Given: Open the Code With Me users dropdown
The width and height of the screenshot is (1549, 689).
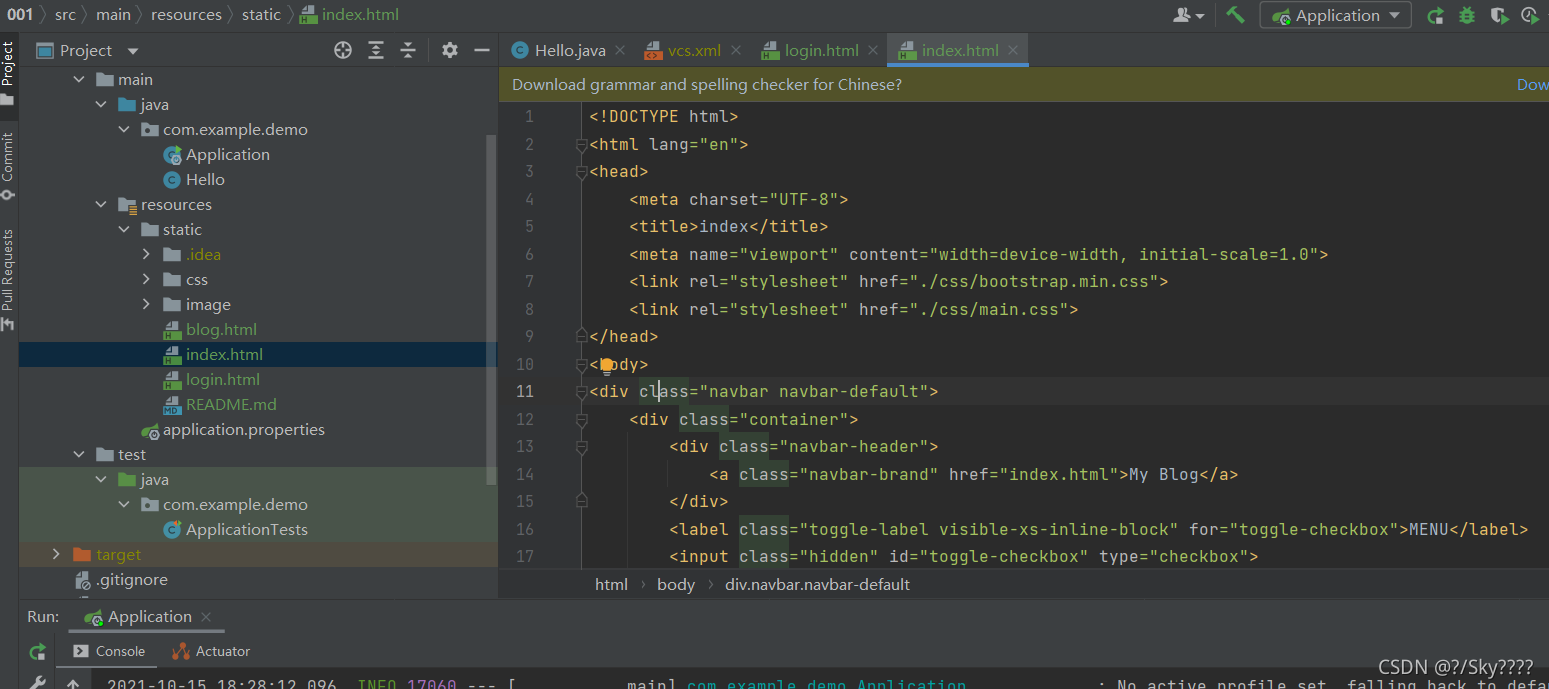Looking at the screenshot, I should pos(1189,15).
